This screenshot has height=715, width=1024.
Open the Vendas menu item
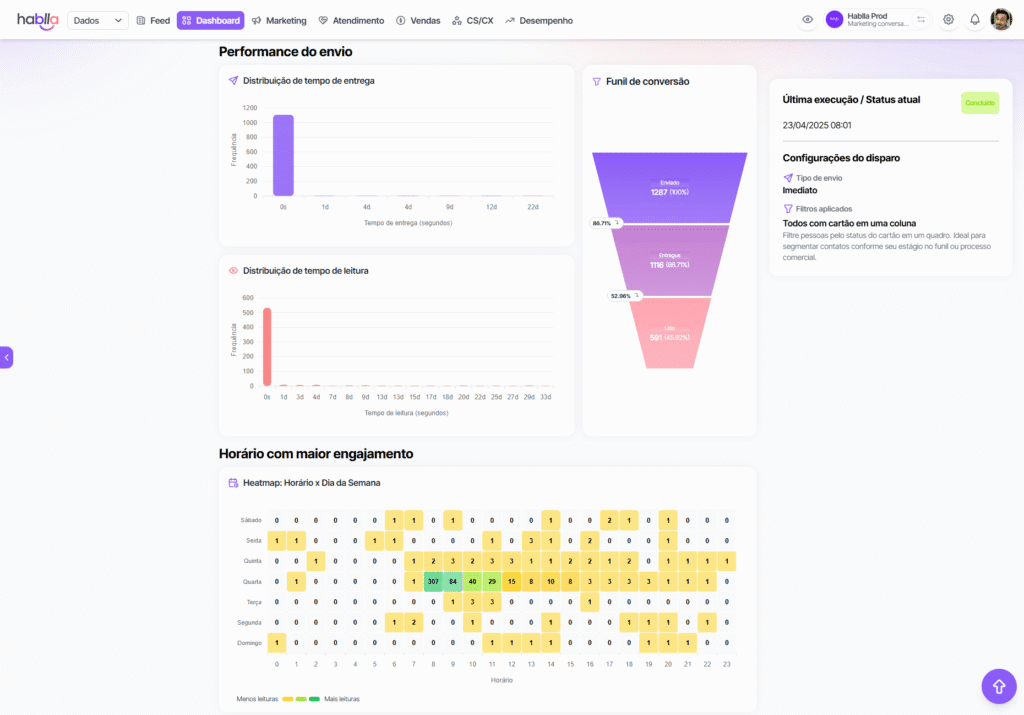(419, 20)
